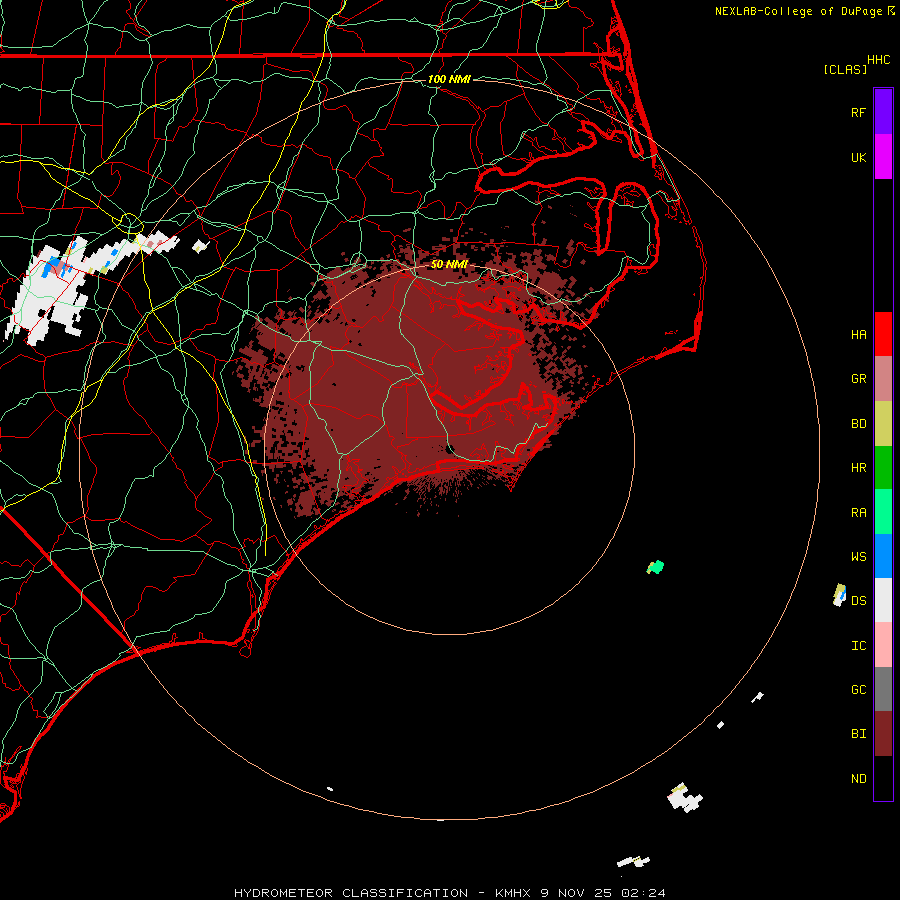Click the BI legend label

859,734
